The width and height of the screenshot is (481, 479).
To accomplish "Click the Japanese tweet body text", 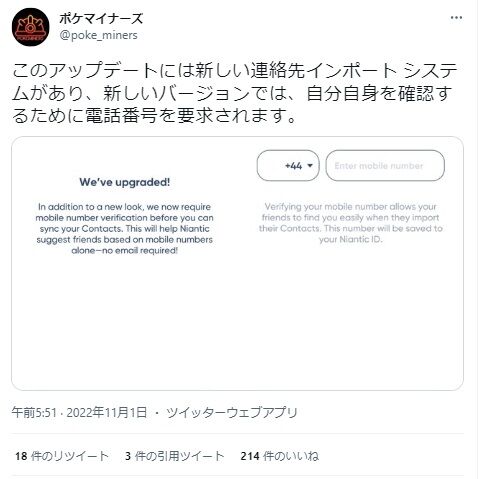I will [234, 93].
